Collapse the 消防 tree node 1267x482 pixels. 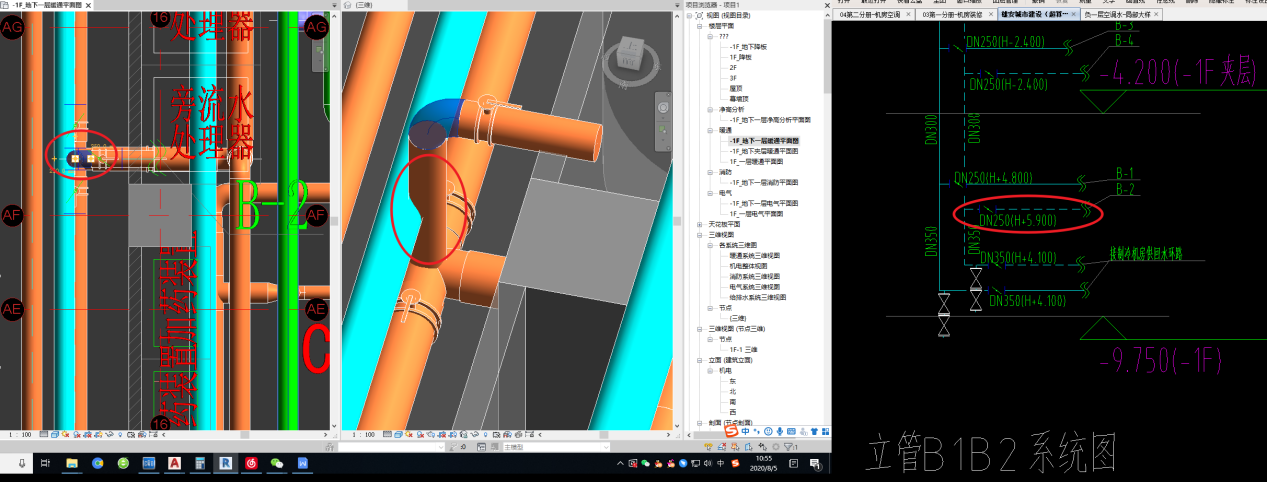point(709,172)
